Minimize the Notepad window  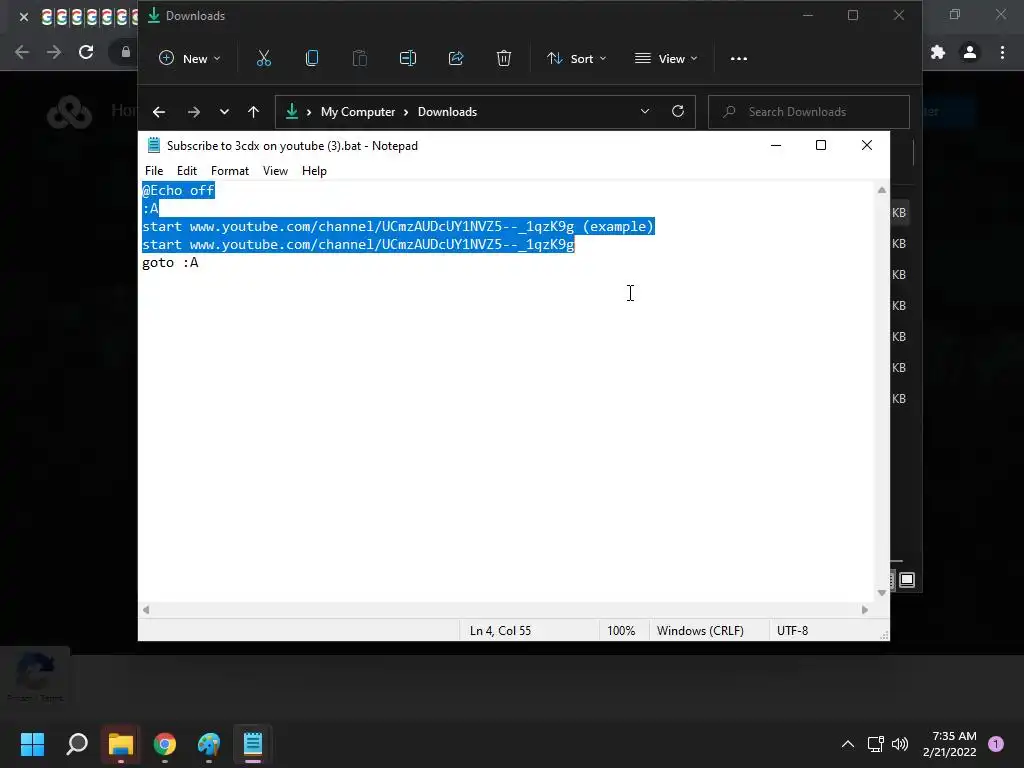(x=776, y=146)
